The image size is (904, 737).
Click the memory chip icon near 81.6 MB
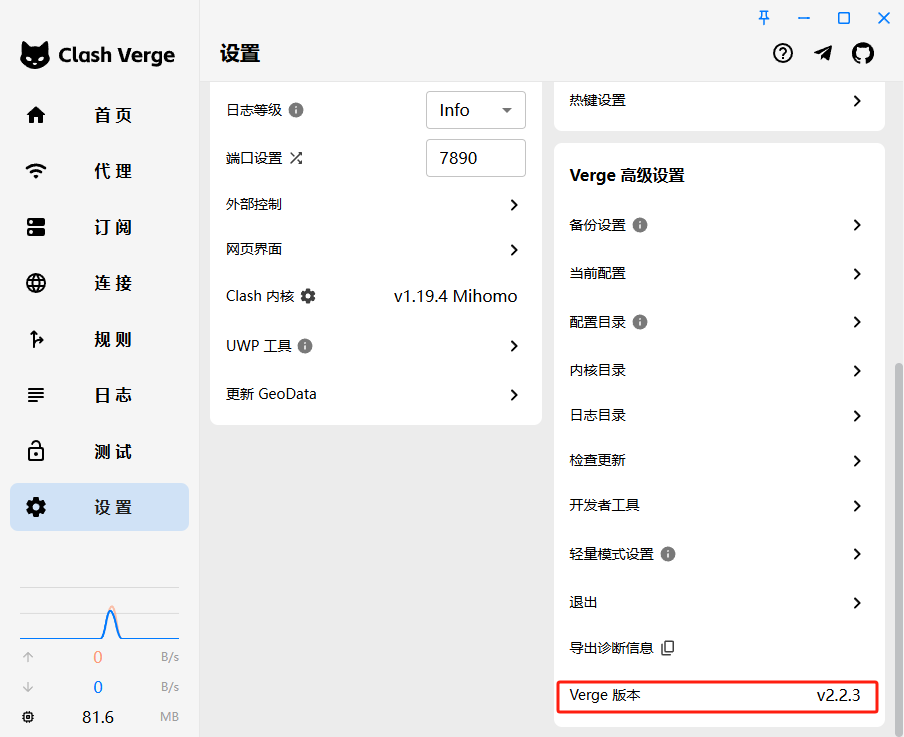(x=28, y=717)
